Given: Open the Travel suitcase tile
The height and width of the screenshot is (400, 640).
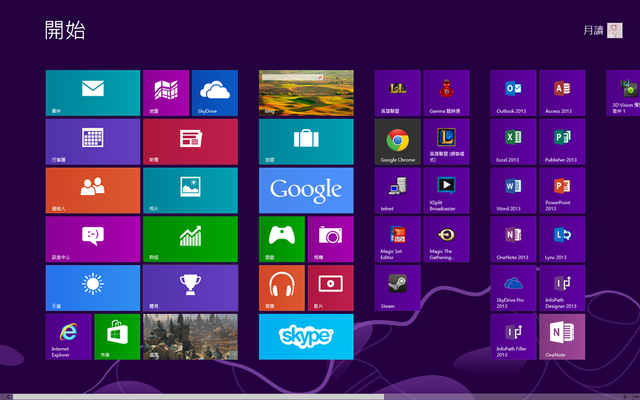Looking at the screenshot, I should pos(306,142).
